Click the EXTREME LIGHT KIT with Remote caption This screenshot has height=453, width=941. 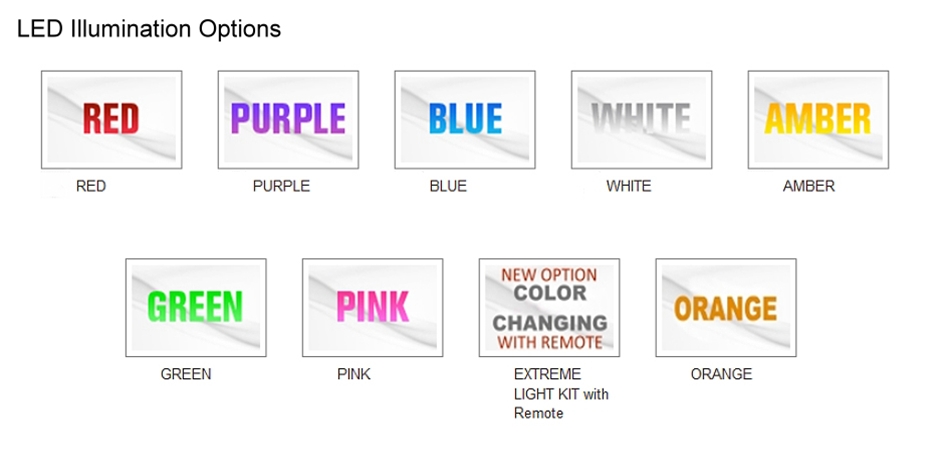(x=561, y=394)
